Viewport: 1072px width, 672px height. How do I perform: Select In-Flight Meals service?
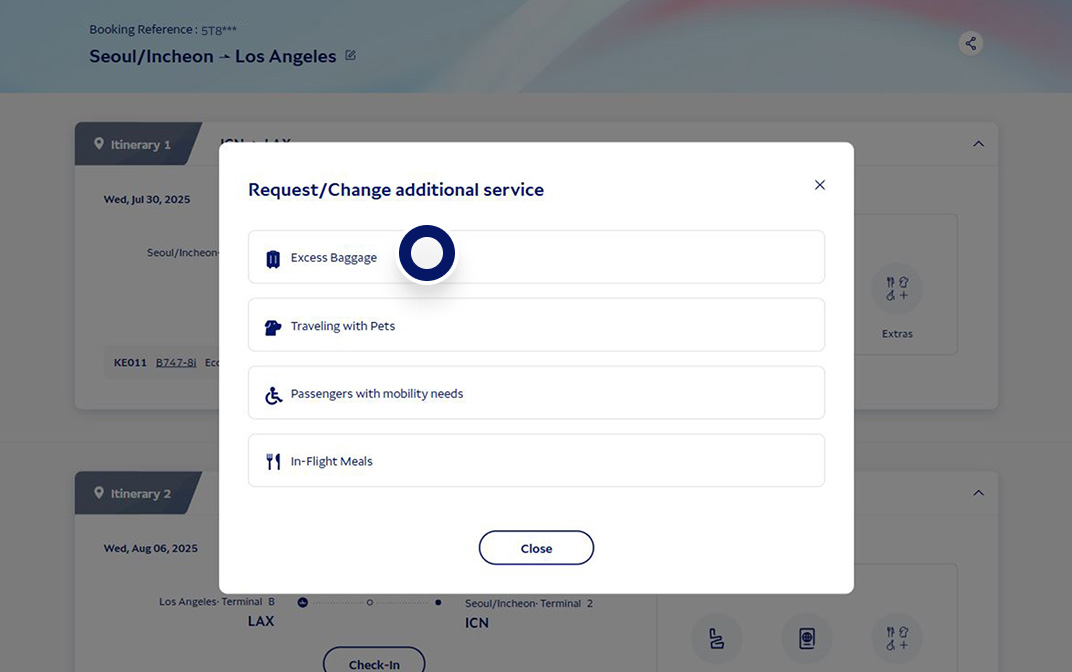tap(536, 461)
